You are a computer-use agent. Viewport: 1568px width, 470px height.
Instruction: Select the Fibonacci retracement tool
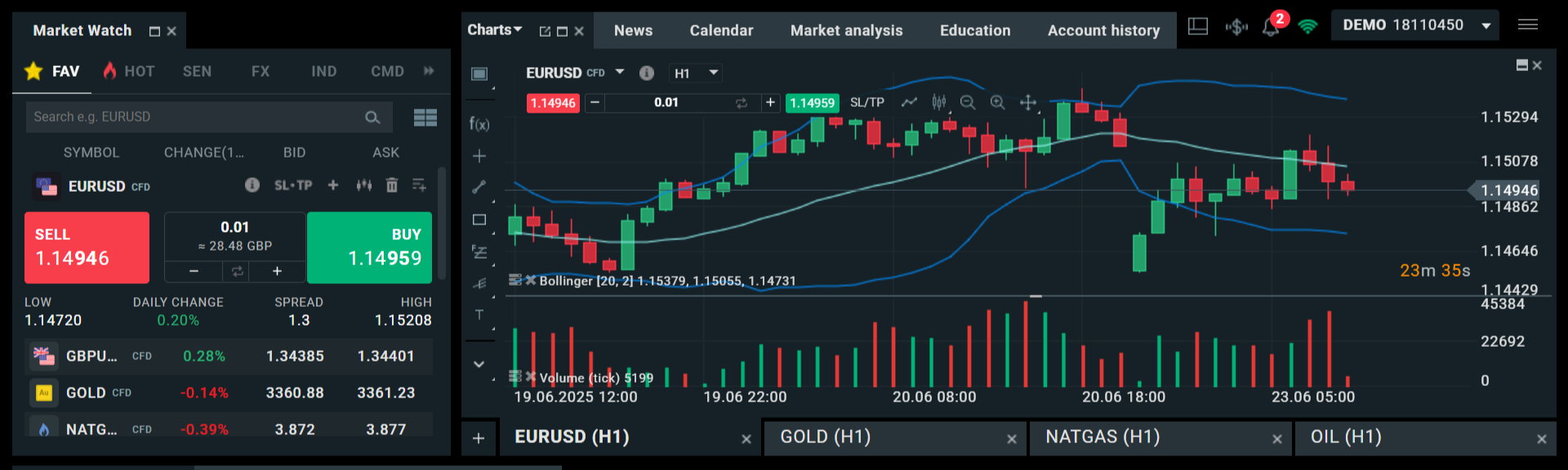[479, 252]
